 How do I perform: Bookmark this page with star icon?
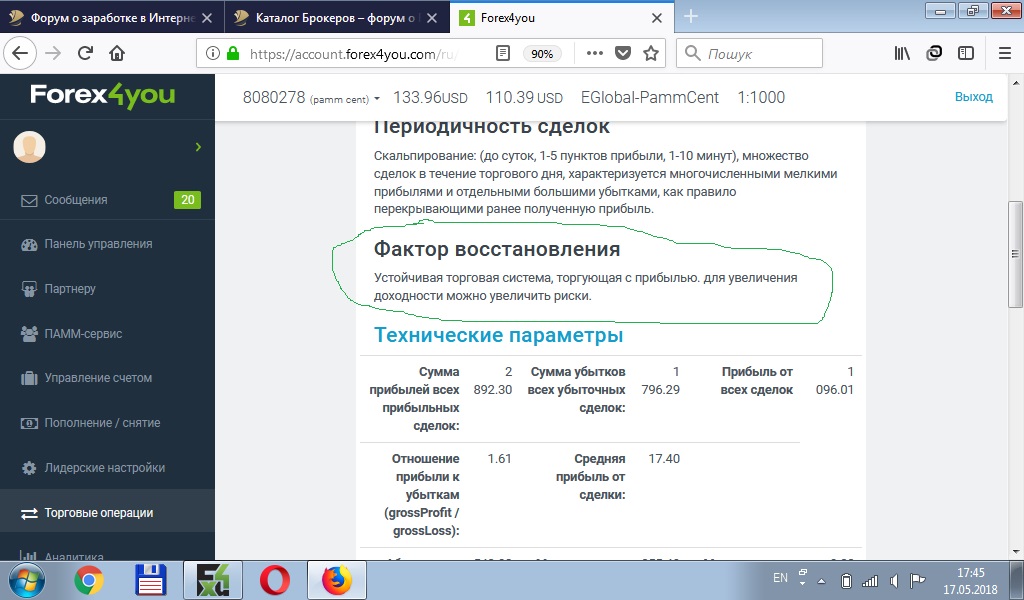tap(651, 54)
